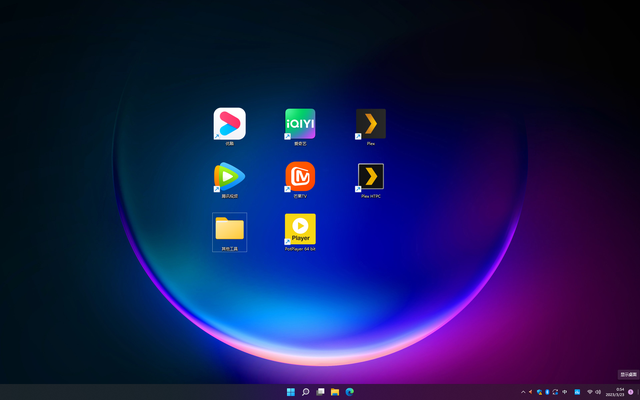This screenshot has width=640, height=400.
Task: Click the 芒果TV label text
Action: click(x=300, y=196)
